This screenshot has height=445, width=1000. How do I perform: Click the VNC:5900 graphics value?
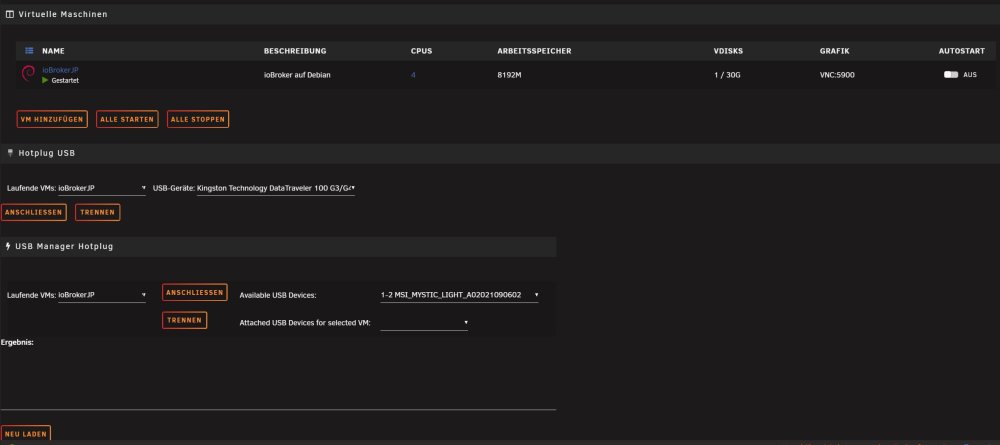coord(837,75)
